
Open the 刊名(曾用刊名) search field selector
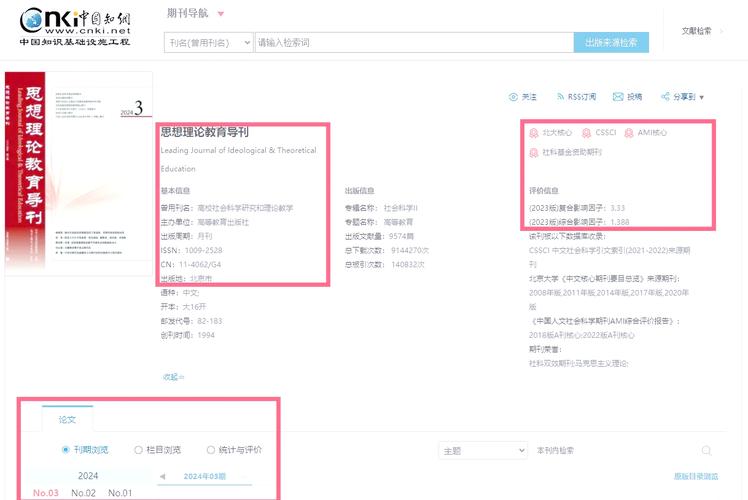[x=208, y=42]
